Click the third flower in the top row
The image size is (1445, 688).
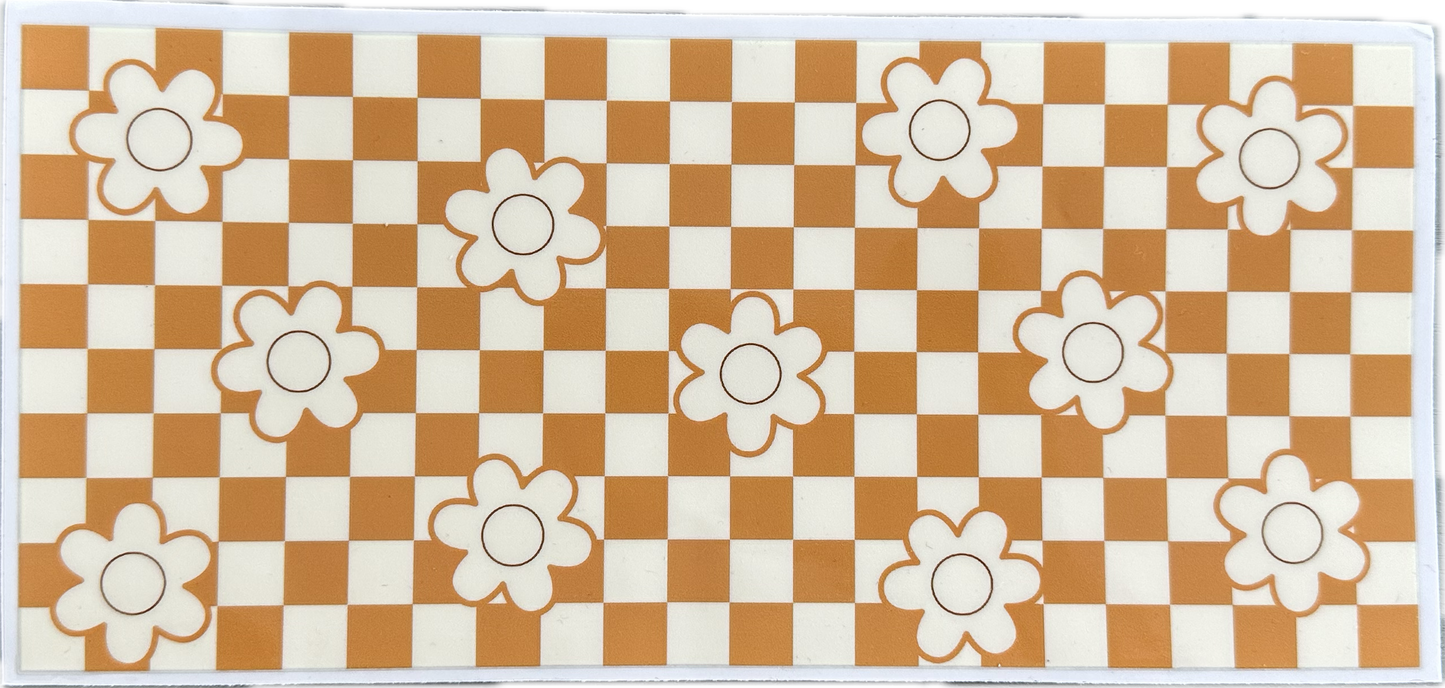[938, 130]
